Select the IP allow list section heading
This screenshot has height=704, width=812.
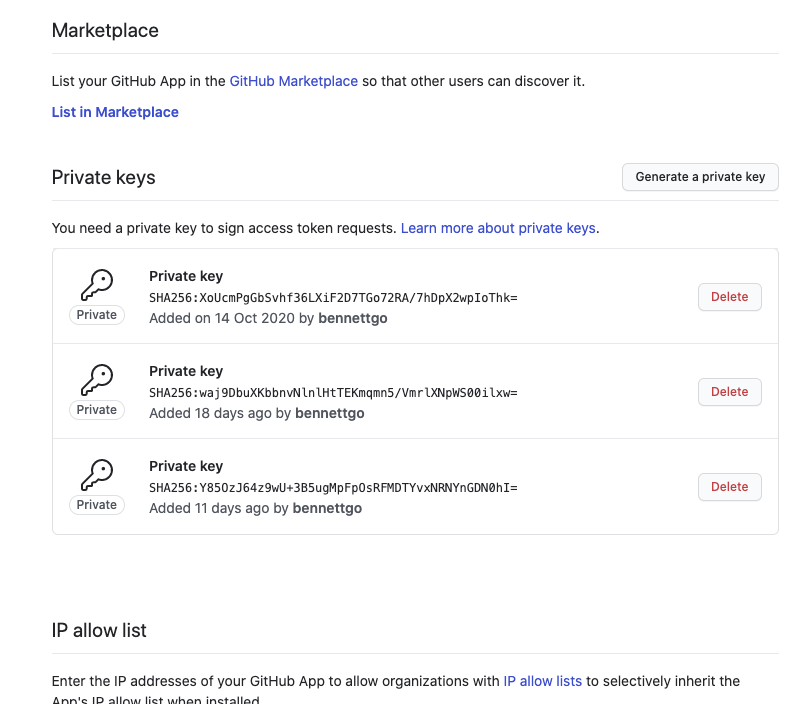click(x=98, y=630)
